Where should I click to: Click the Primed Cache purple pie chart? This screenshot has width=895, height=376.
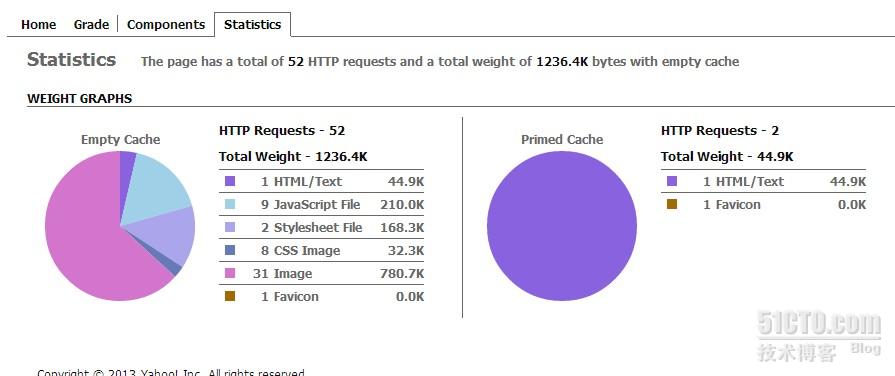[562, 226]
